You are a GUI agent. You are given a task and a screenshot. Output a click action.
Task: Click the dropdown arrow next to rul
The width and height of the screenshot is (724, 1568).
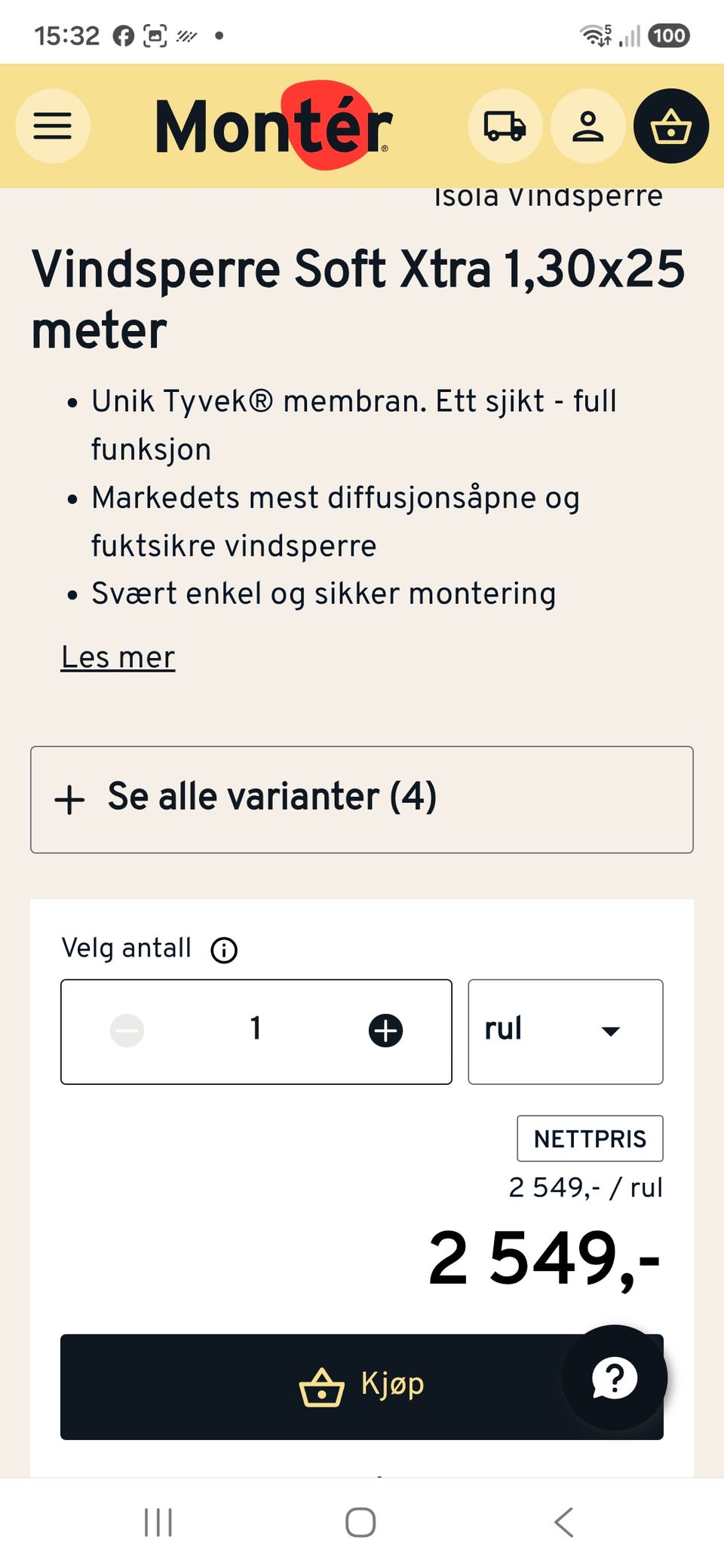tap(611, 1031)
